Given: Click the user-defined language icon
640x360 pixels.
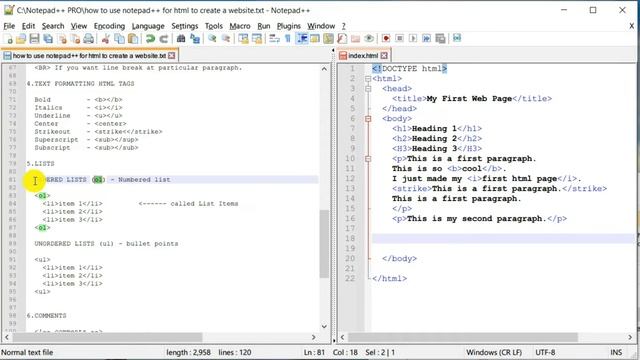Looking at the screenshot, I should tap(315, 39).
